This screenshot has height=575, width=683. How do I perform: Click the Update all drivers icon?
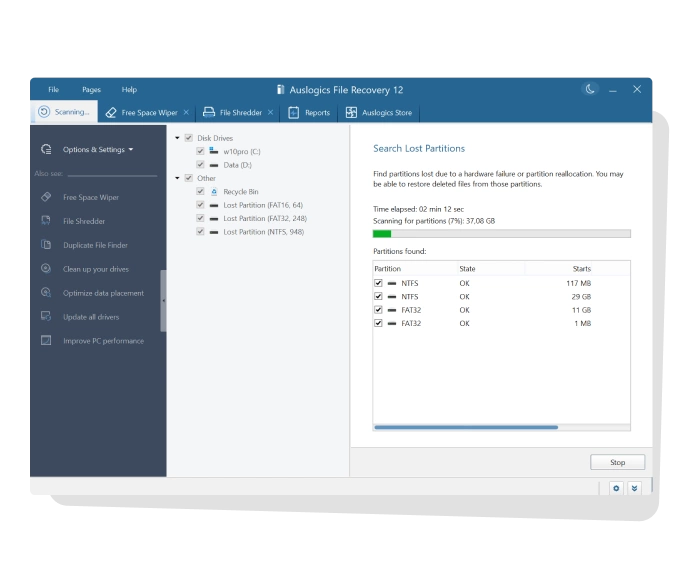(46, 316)
